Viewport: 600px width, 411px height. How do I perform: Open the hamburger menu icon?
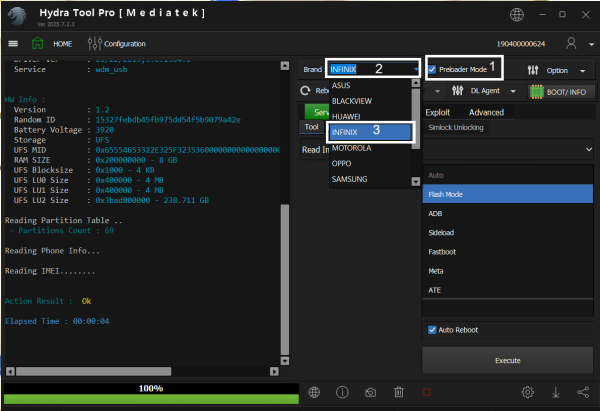pyautogui.click(x=13, y=44)
